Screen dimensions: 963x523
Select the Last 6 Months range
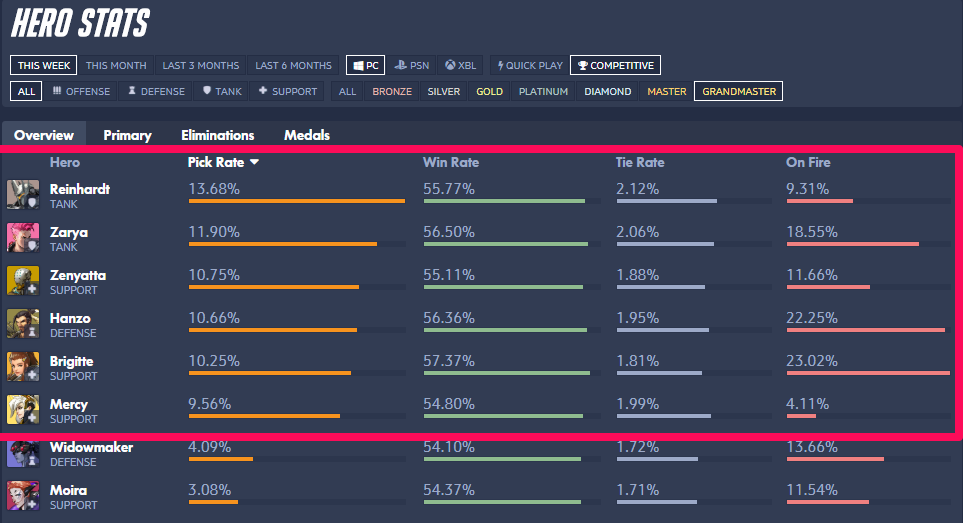(293, 65)
